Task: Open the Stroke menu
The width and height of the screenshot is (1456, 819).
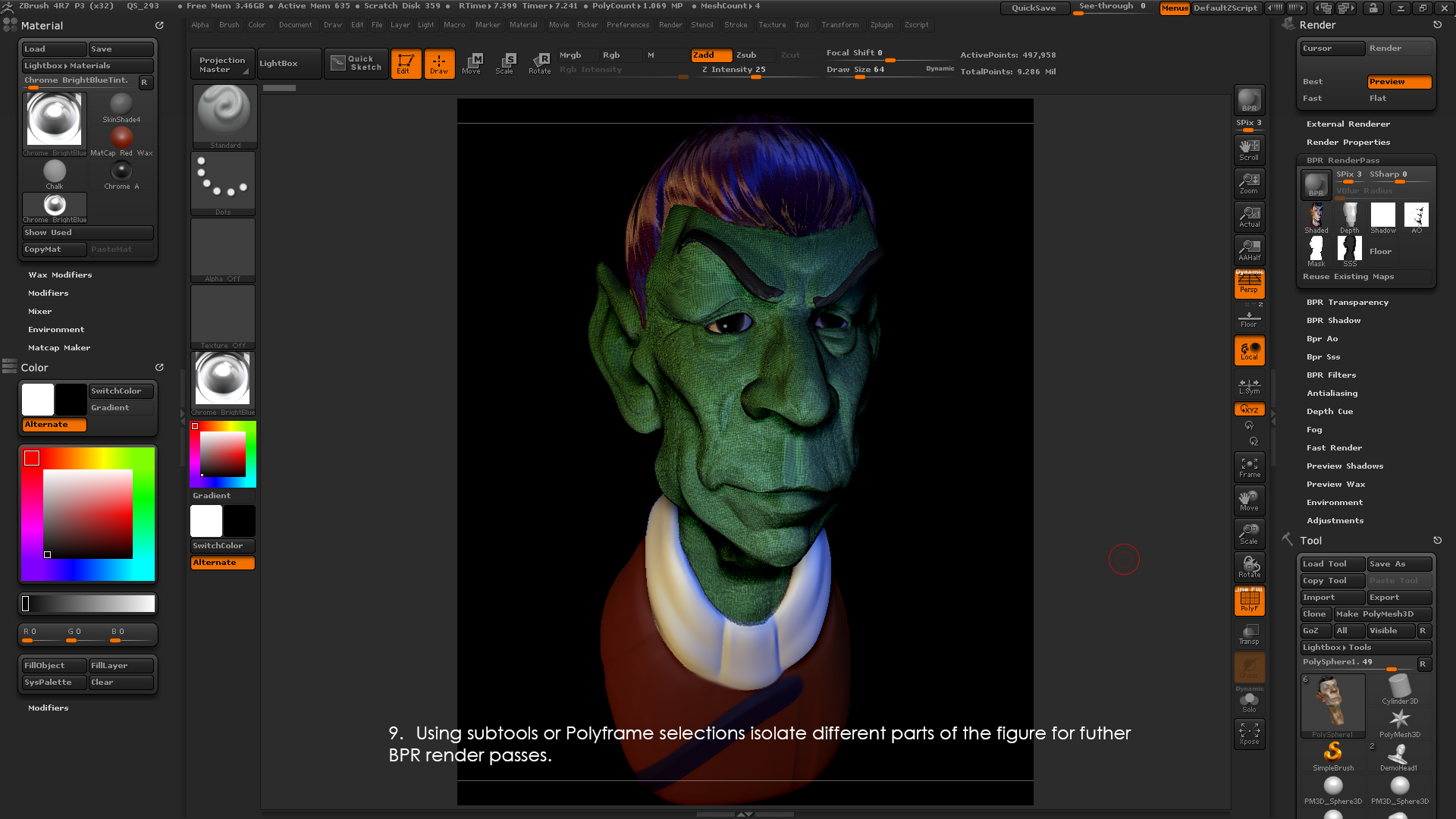Action: (x=735, y=25)
